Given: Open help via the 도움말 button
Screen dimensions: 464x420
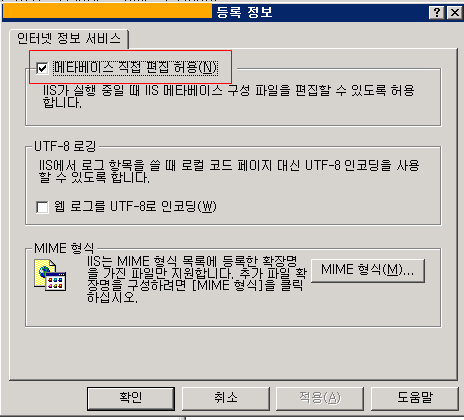Looking at the screenshot, I should coord(415,398).
